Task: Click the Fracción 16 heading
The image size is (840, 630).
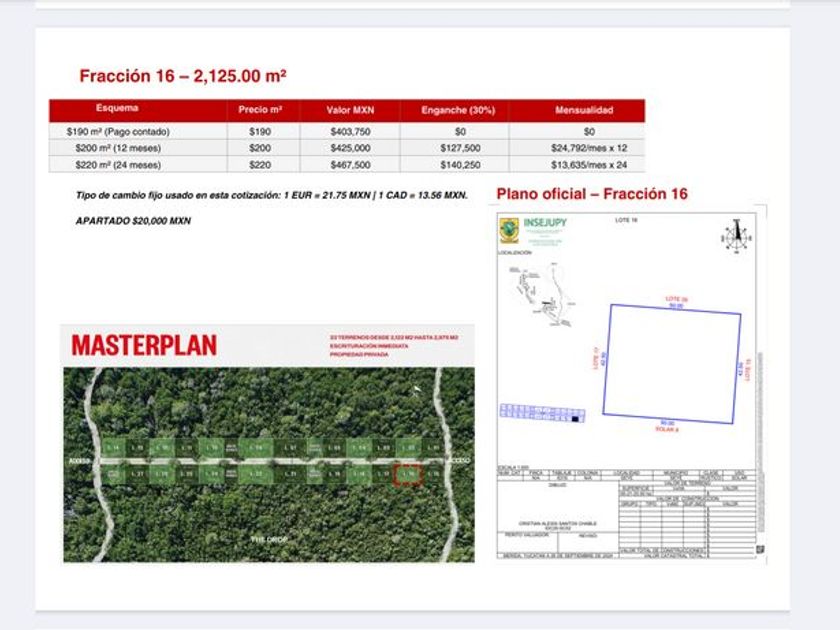Action: tap(183, 76)
